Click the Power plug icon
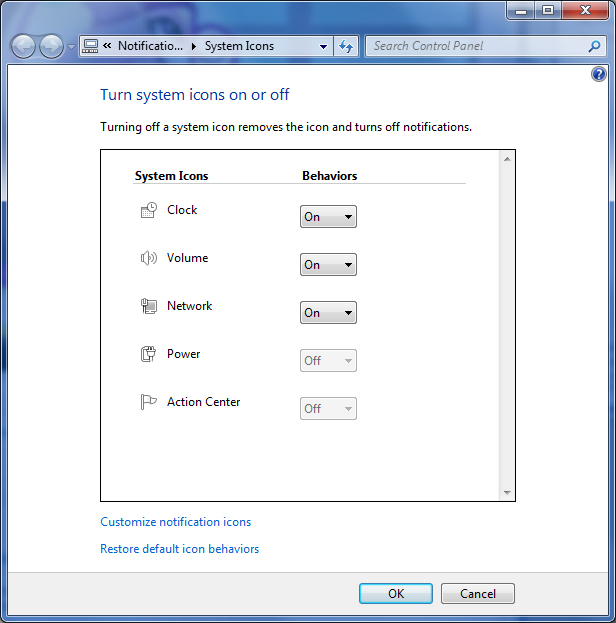The image size is (616, 623). 149,354
